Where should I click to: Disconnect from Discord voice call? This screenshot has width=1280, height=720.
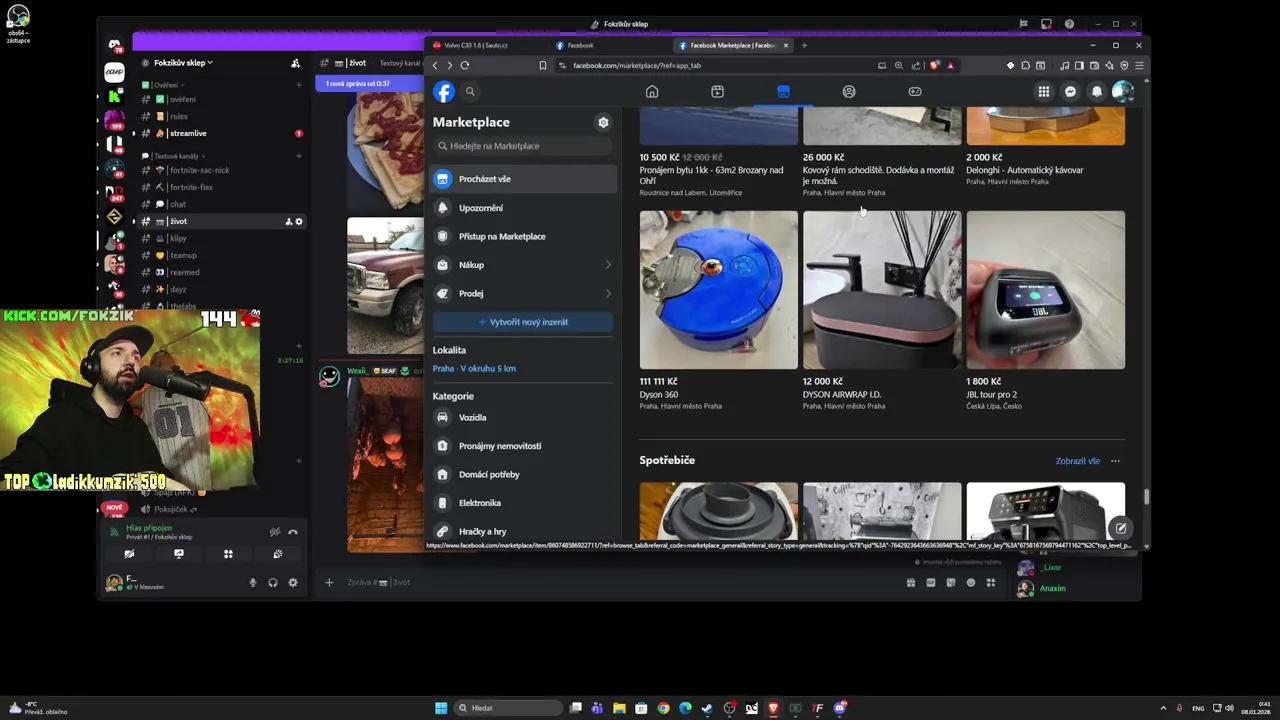(x=293, y=532)
